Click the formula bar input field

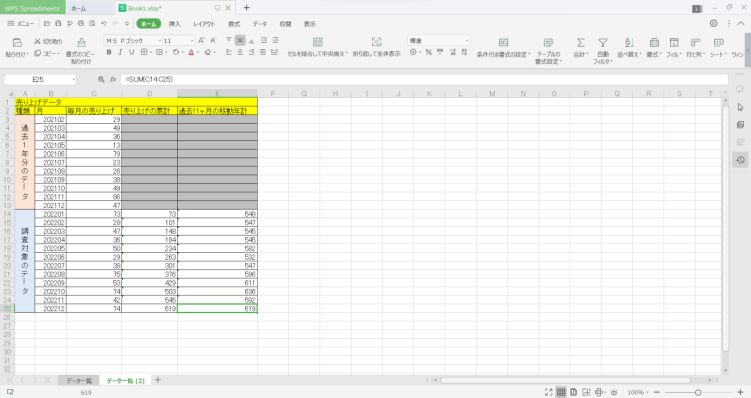point(424,80)
